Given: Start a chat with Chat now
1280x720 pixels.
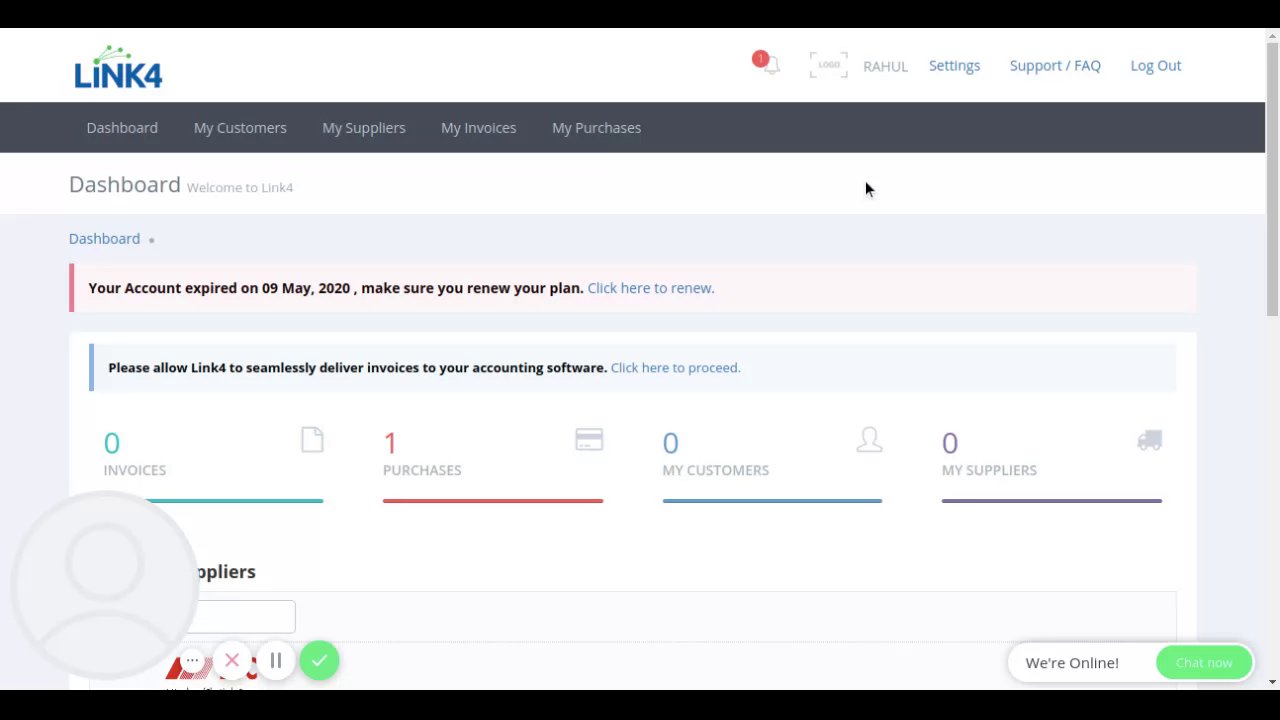Looking at the screenshot, I should pyautogui.click(x=1204, y=662).
